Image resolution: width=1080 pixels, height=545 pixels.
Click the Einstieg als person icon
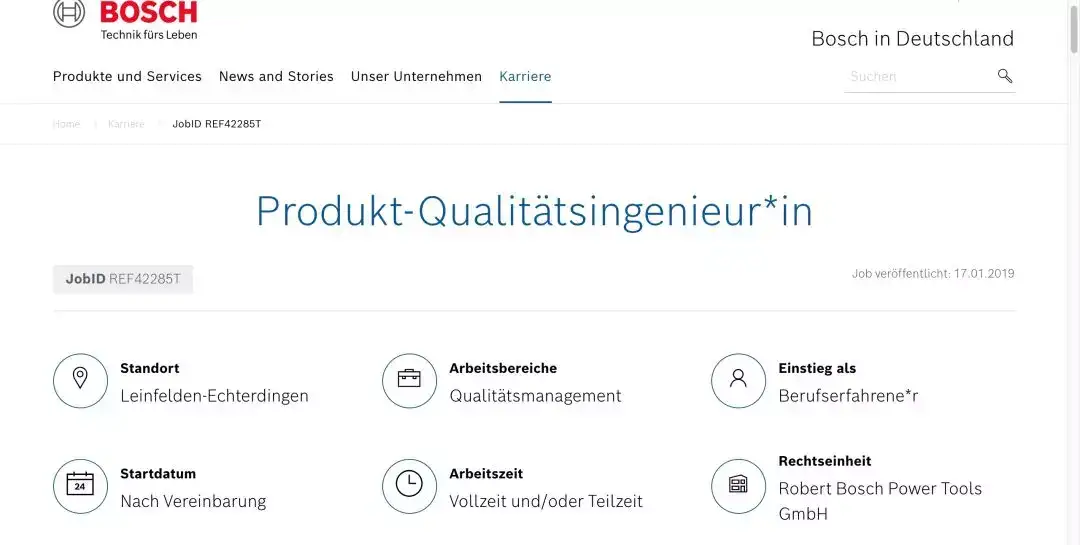[x=738, y=381]
